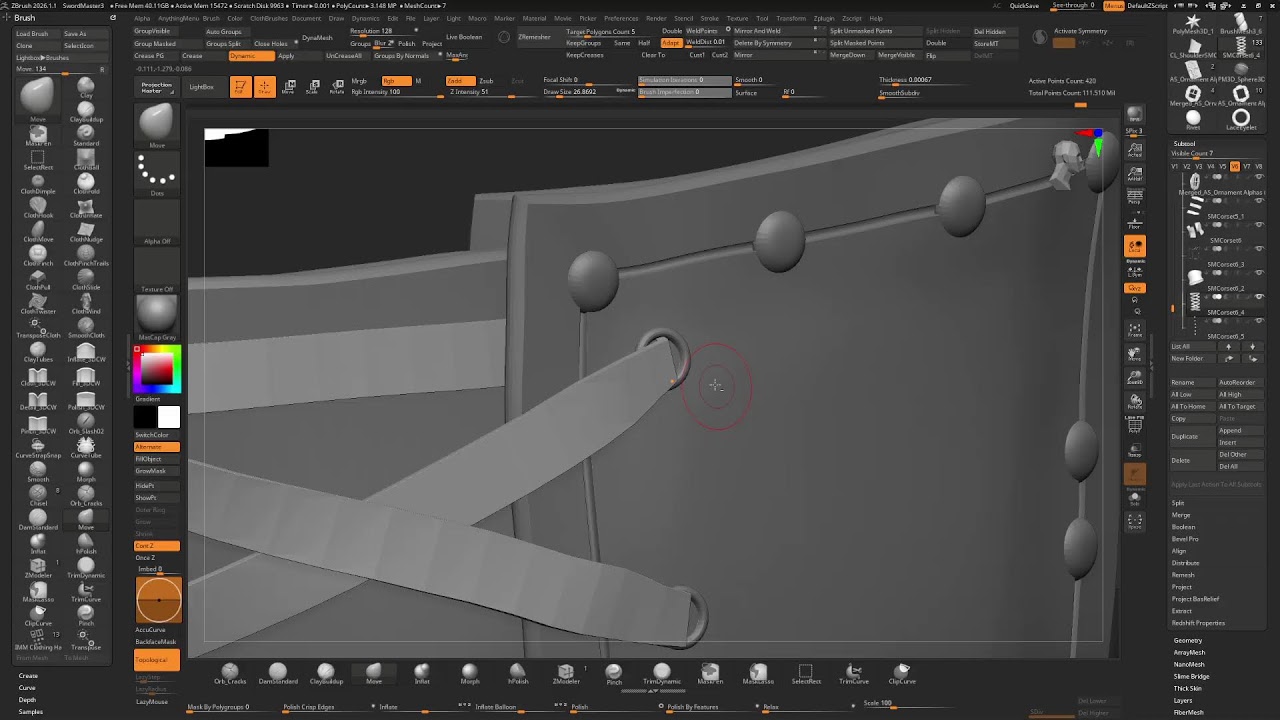Expand the Thick Skin subpalette
1280x720 pixels.
(x=1188, y=688)
